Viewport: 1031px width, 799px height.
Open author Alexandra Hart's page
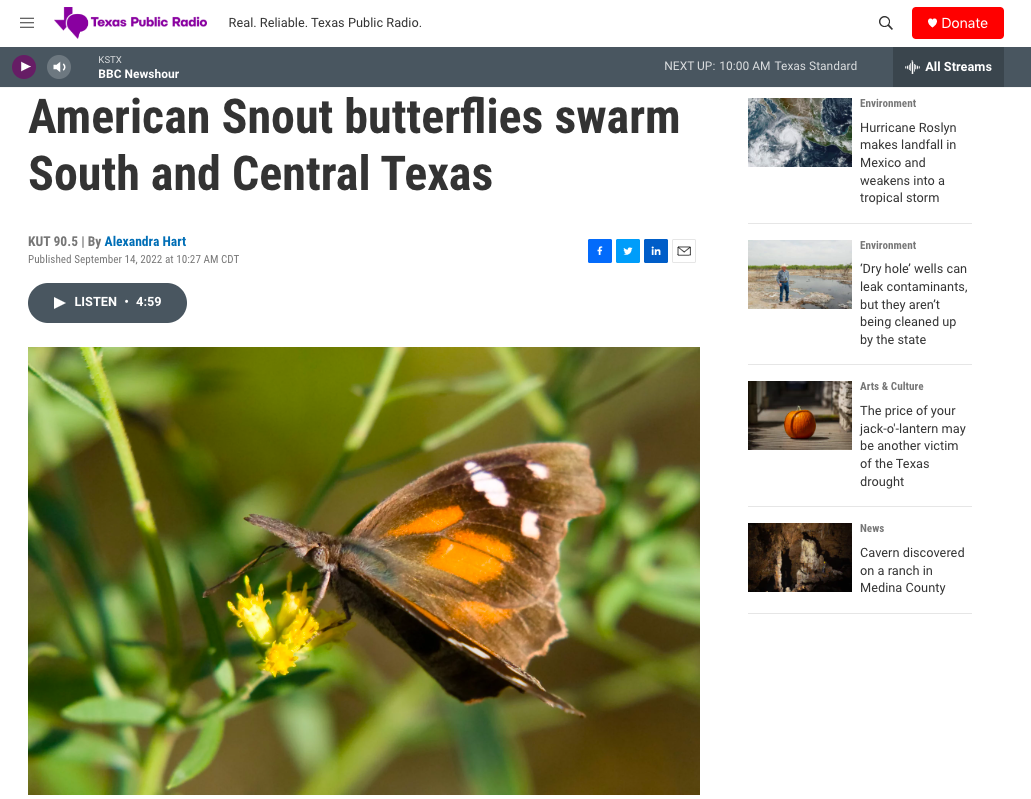point(145,241)
